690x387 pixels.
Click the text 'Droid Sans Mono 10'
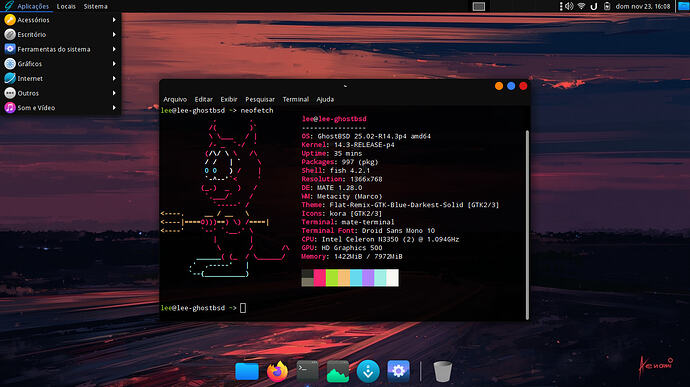coord(398,231)
